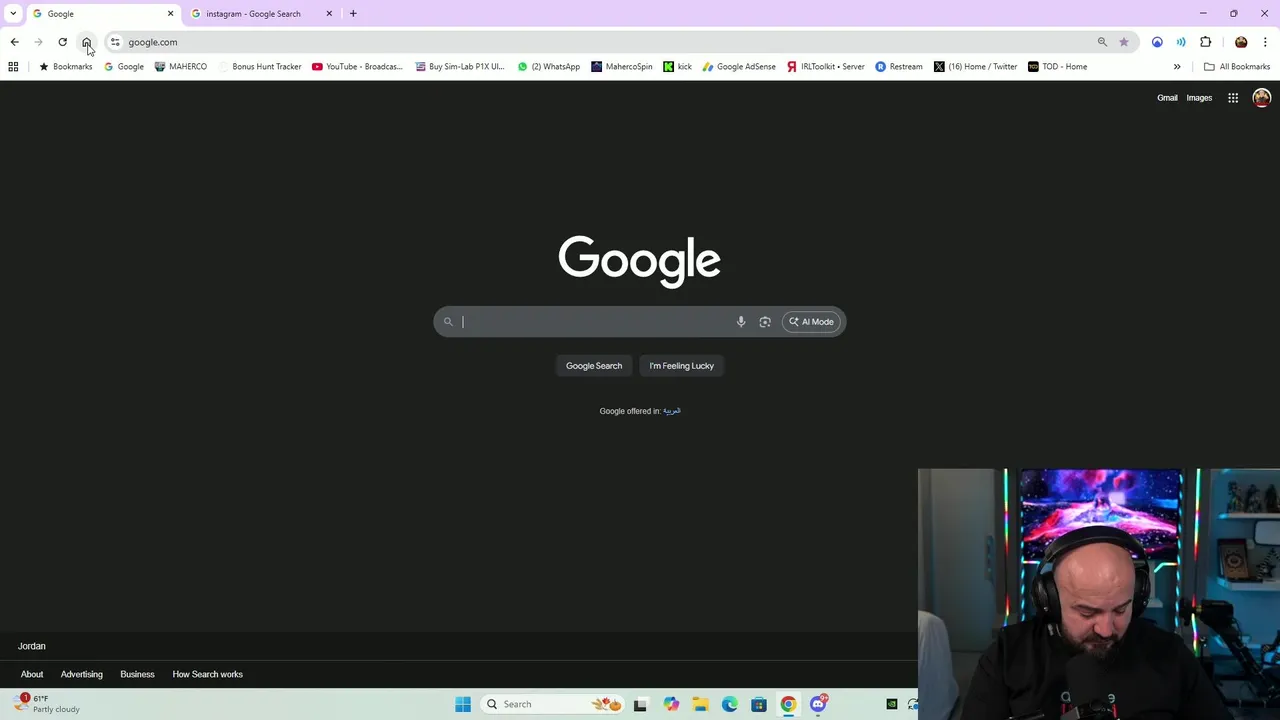Viewport: 1280px width, 720px height.
Task: Close the instagram - Google Search tab
Action: [329, 14]
